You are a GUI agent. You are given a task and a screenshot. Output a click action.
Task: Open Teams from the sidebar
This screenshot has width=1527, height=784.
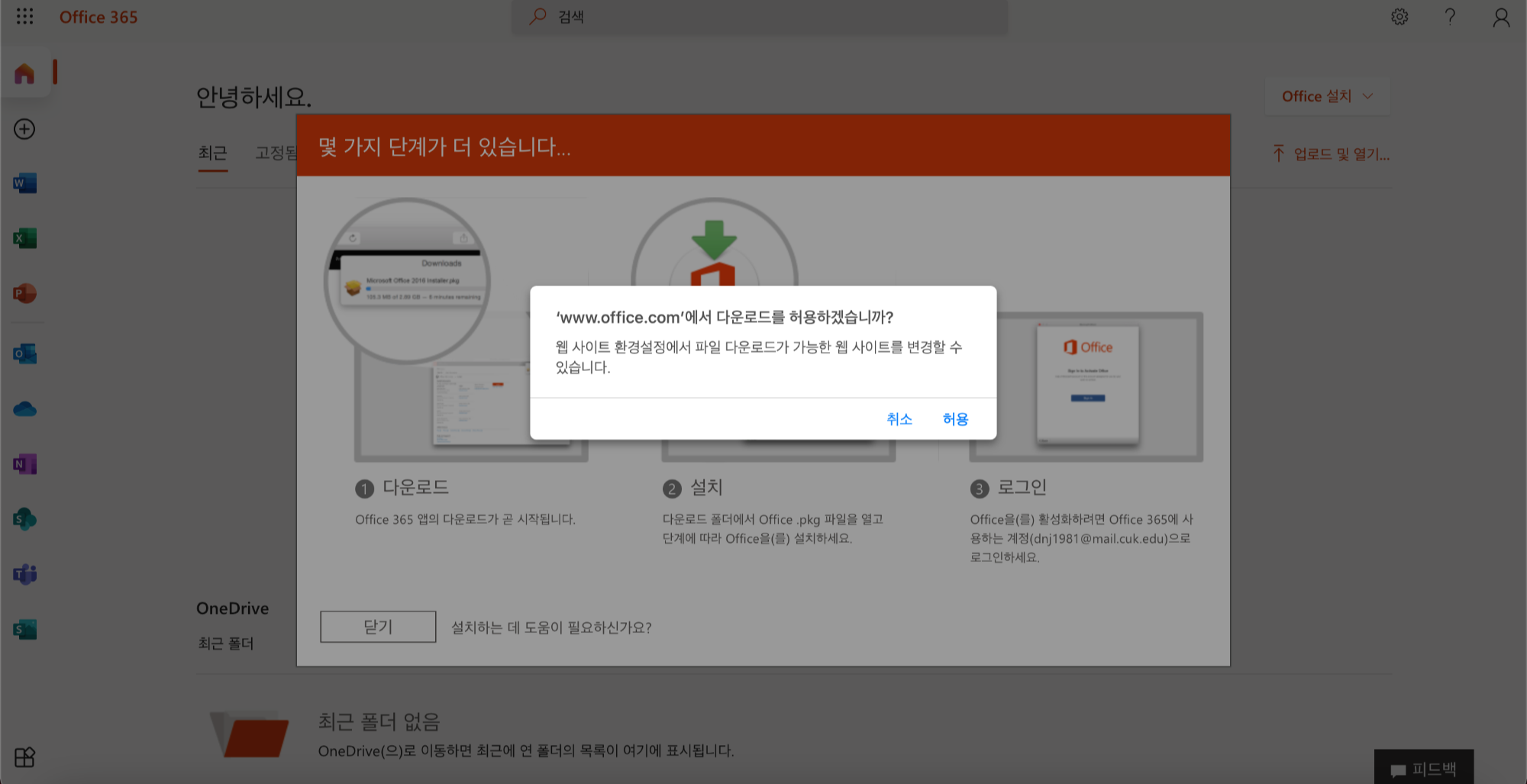click(24, 574)
